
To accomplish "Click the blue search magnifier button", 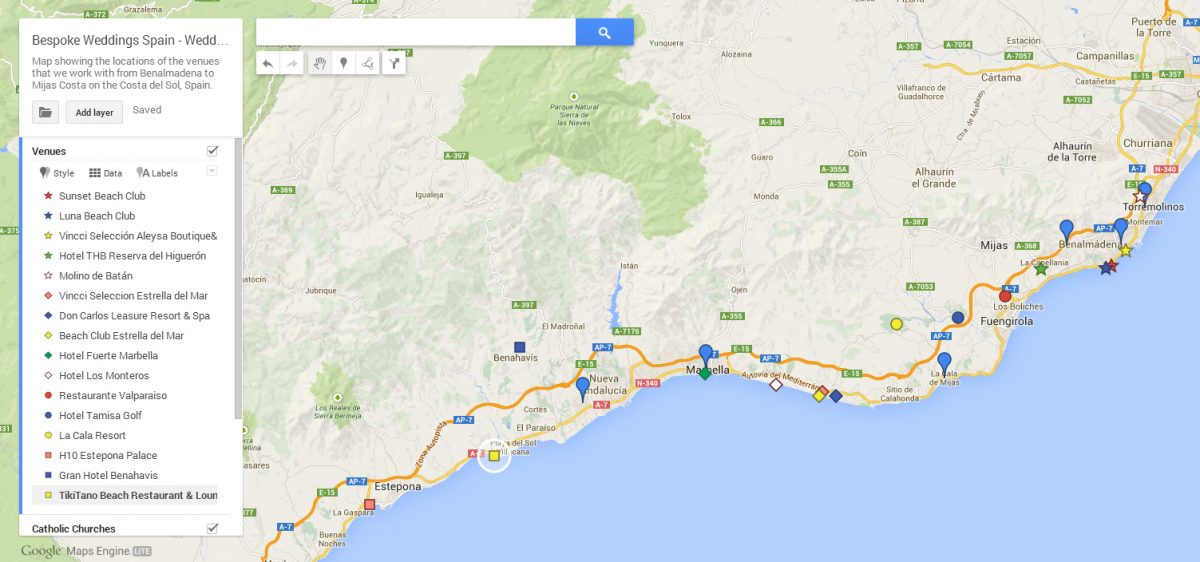I will tap(604, 32).
